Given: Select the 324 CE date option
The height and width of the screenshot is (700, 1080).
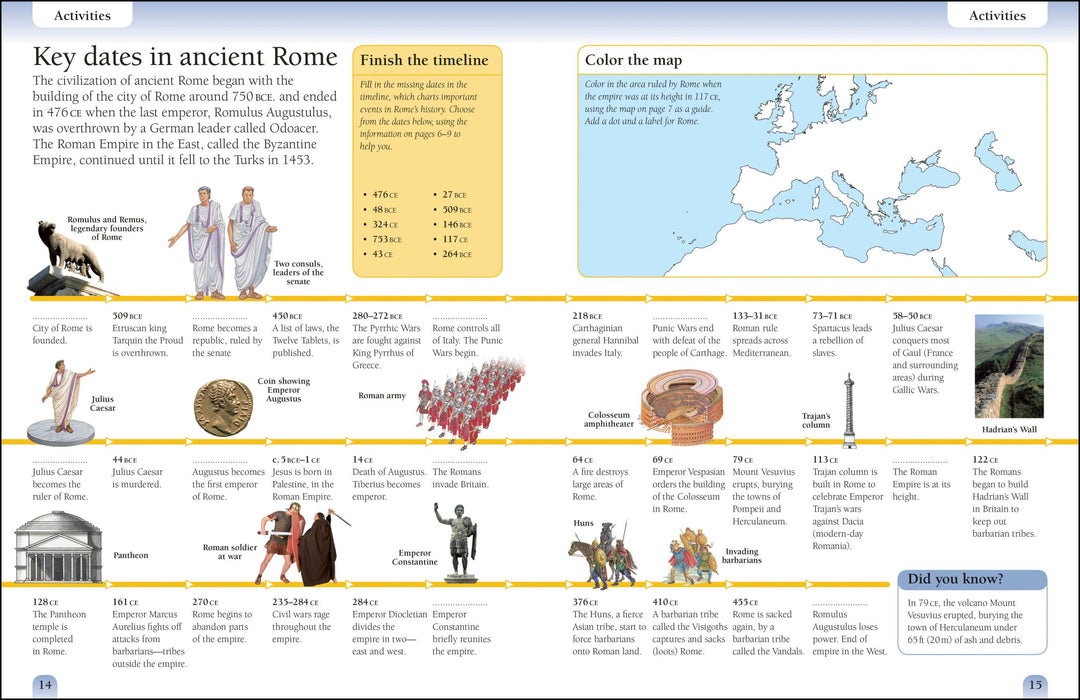Looking at the screenshot, I should click(385, 225).
